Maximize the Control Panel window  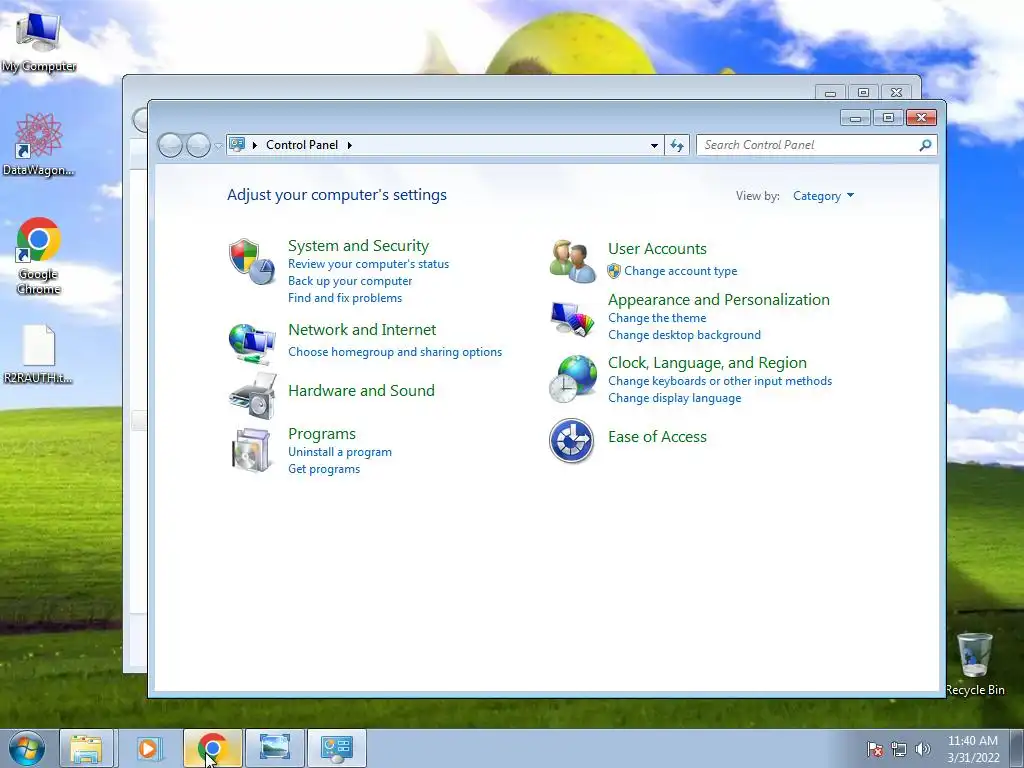click(888, 118)
